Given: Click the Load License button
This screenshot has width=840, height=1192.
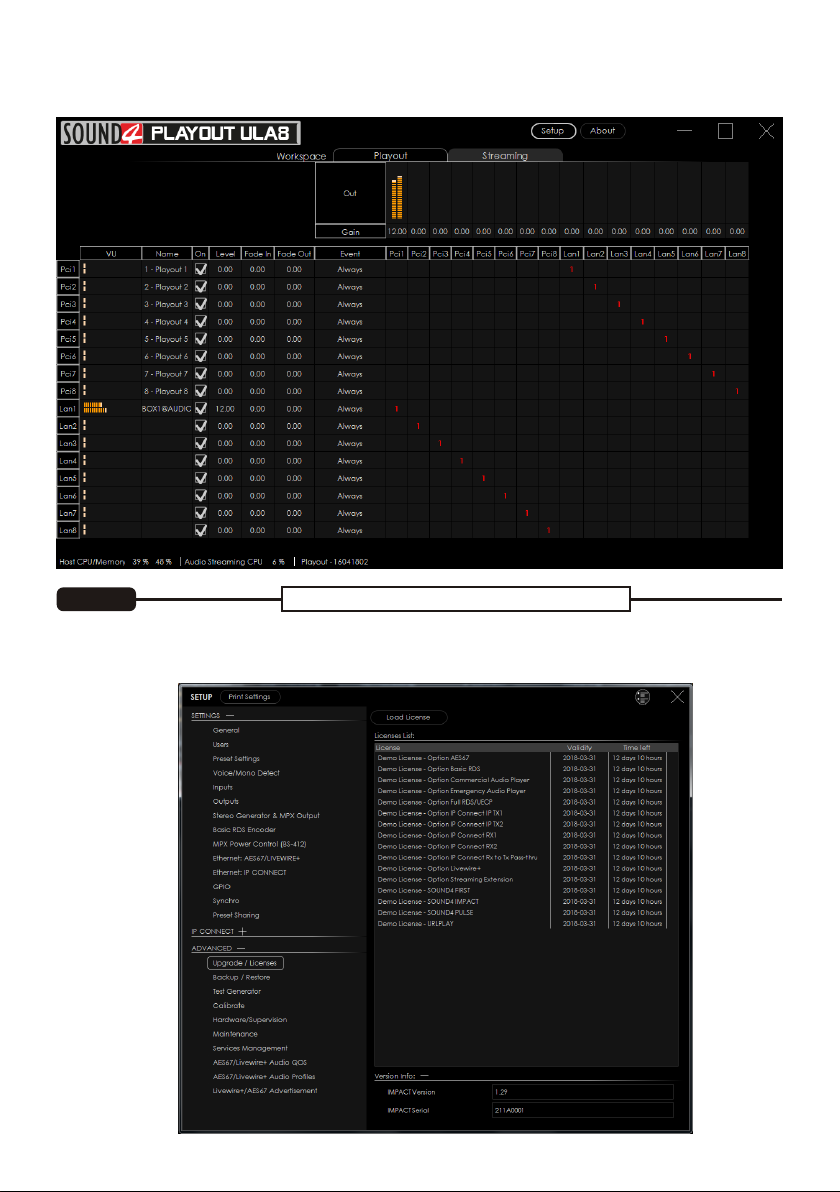Looking at the screenshot, I should 408,718.
